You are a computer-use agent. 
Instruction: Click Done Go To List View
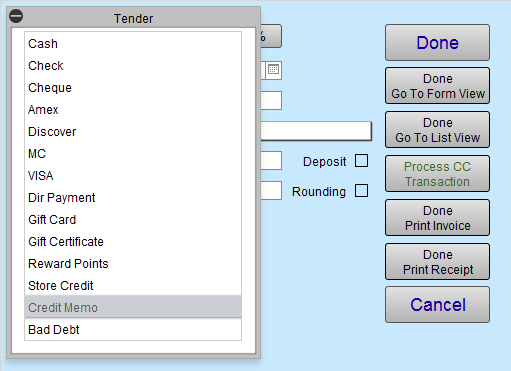[437, 130]
